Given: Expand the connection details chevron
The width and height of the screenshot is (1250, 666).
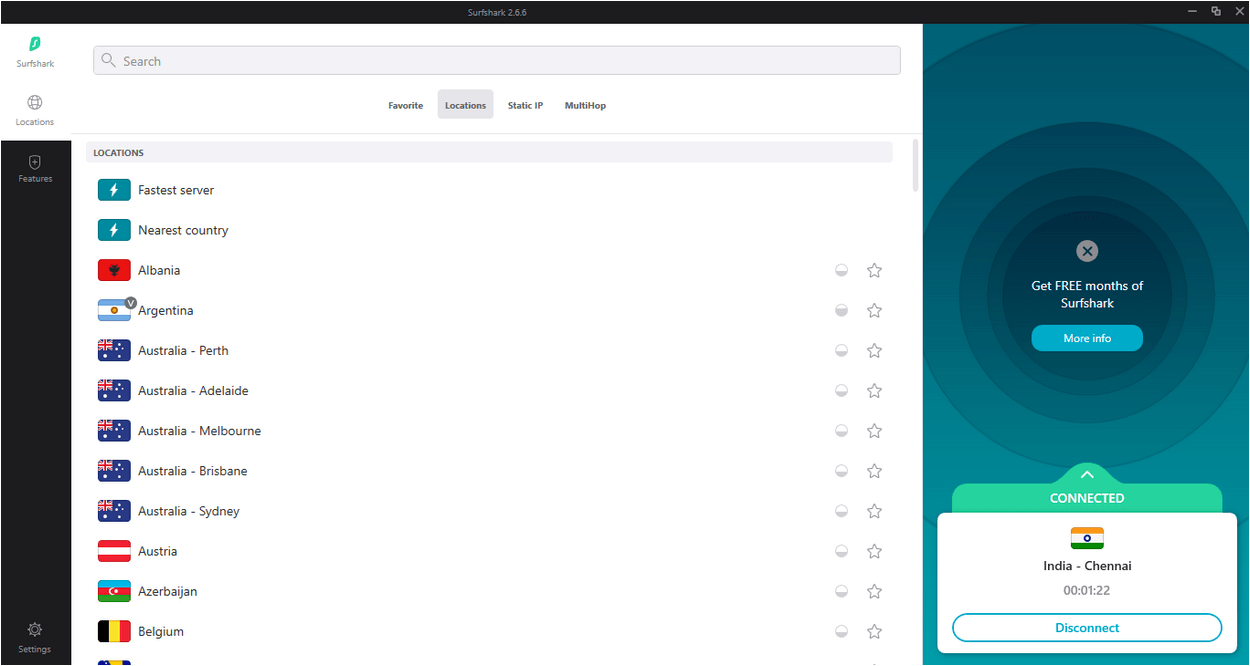Looking at the screenshot, I should 1087,475.
